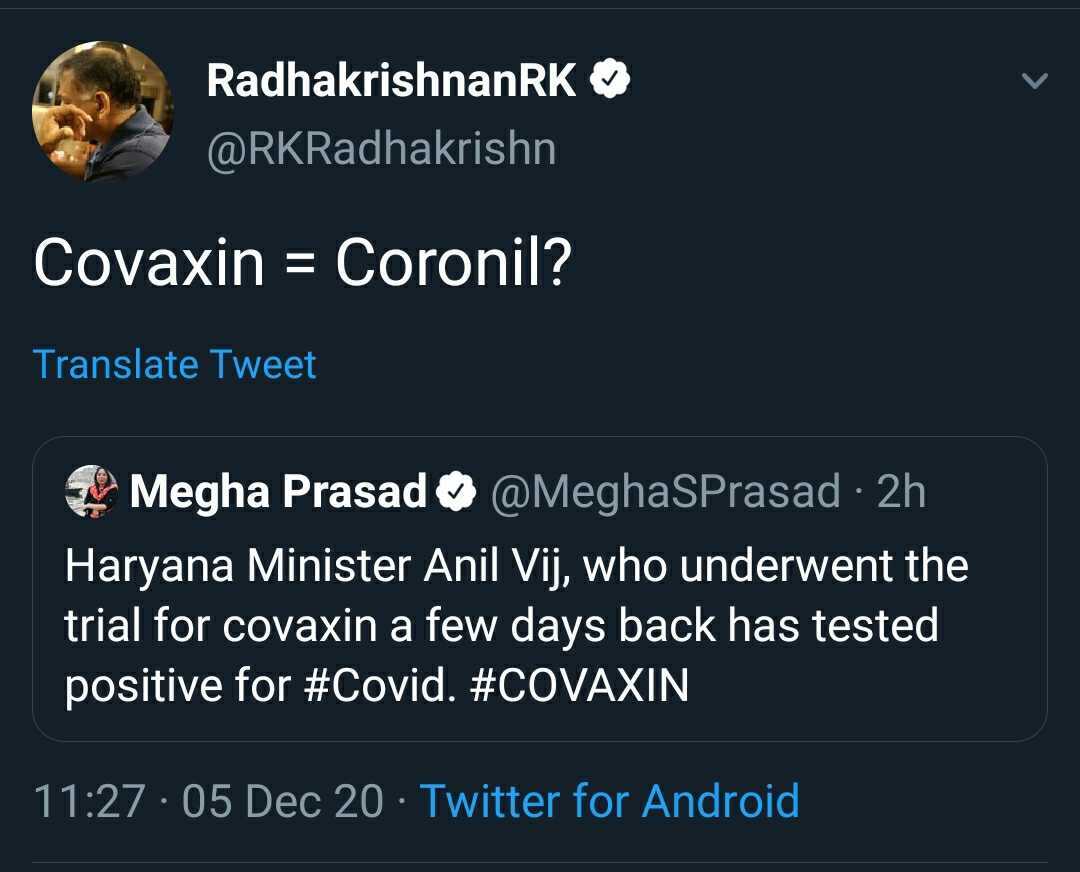Open the quoted tweet about Anil Vij

[x=540, y=626]
